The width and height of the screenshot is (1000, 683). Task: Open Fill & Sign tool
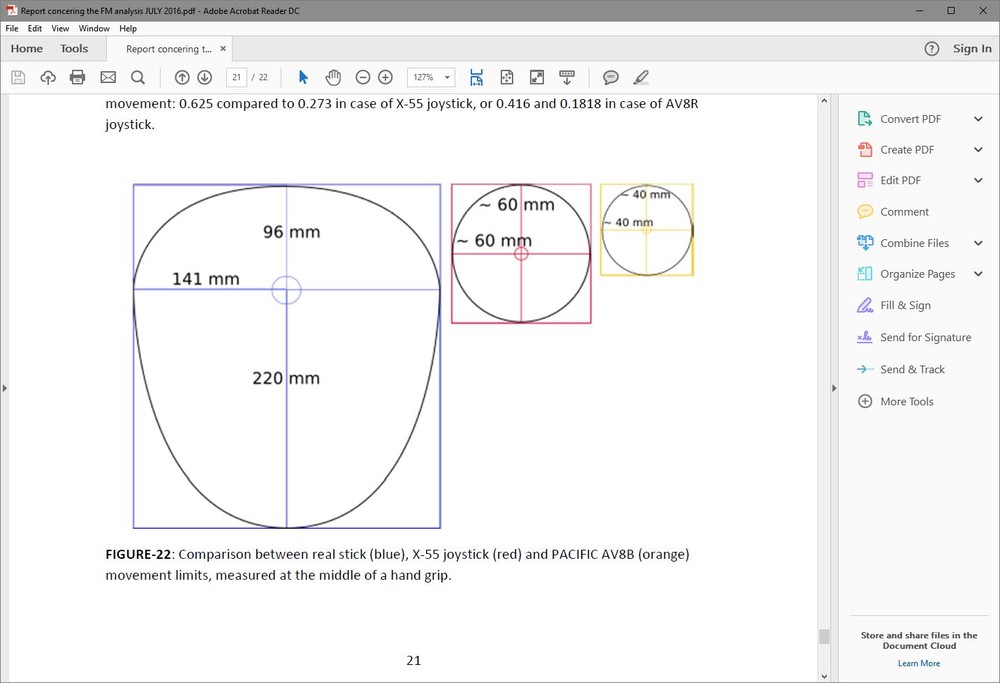click(x=905, y=305)
